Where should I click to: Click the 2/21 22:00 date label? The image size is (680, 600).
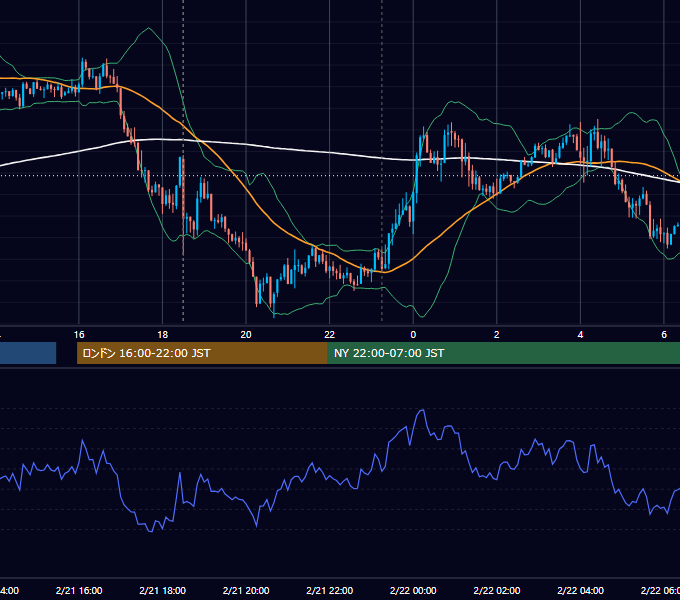(x=330, y=590)
